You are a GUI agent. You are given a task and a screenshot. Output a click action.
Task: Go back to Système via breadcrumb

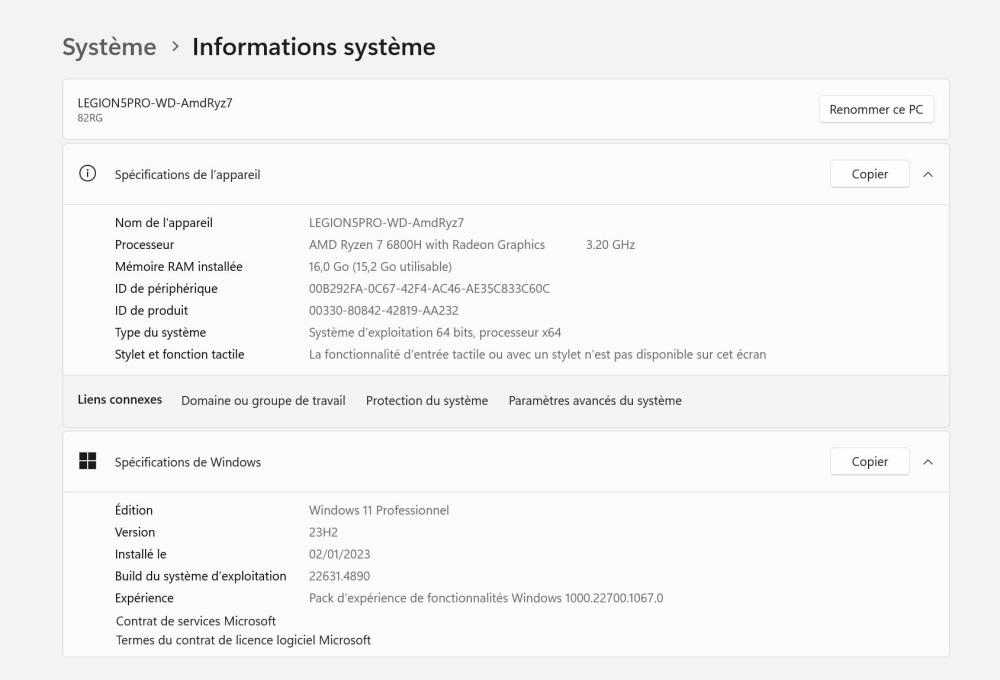coord(109,47)
